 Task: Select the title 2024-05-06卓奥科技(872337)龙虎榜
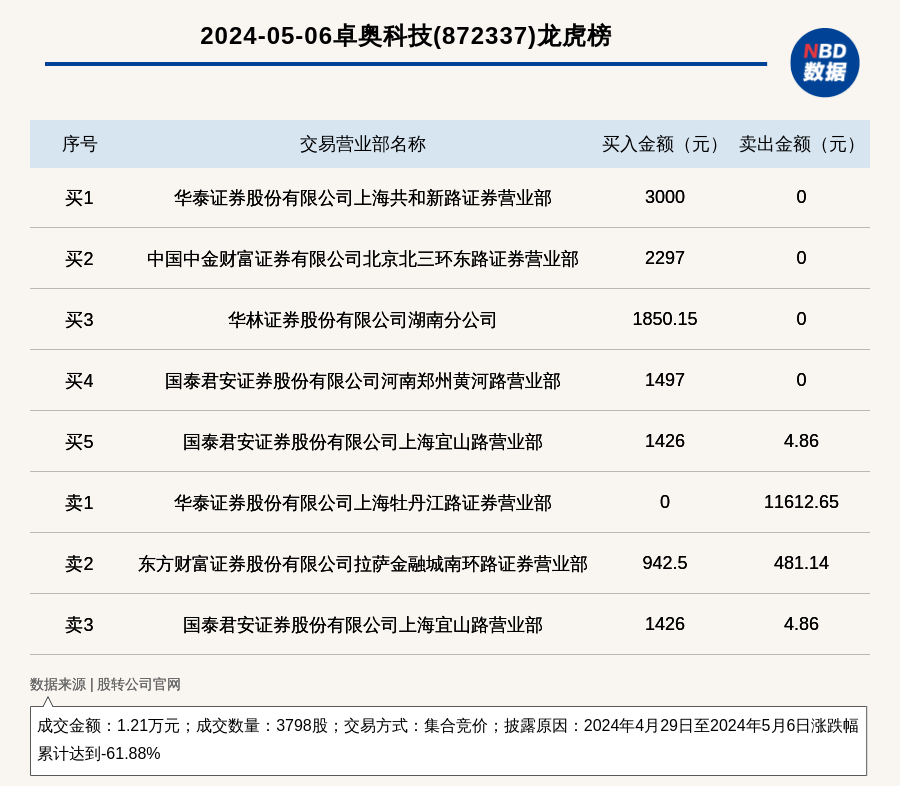click(406, 36)
